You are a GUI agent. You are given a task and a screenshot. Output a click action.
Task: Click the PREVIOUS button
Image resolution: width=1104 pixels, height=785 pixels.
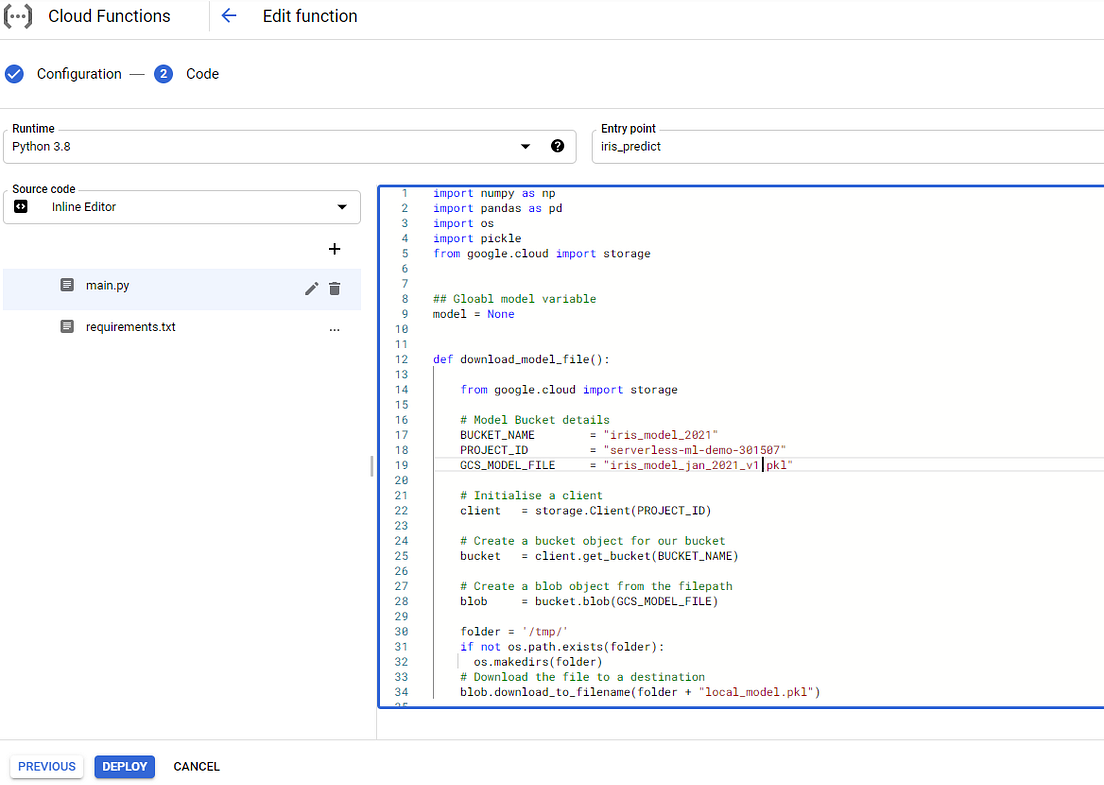(46, 766)
